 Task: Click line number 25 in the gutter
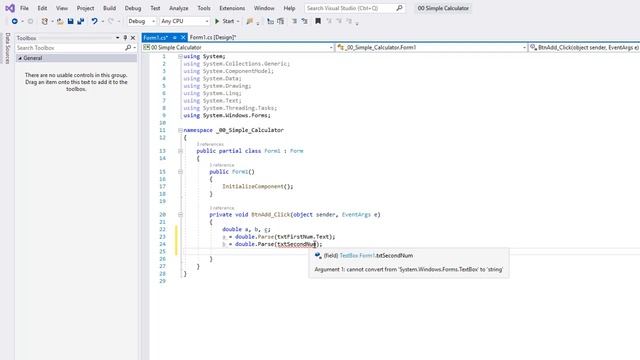click(x=162, y=251)
